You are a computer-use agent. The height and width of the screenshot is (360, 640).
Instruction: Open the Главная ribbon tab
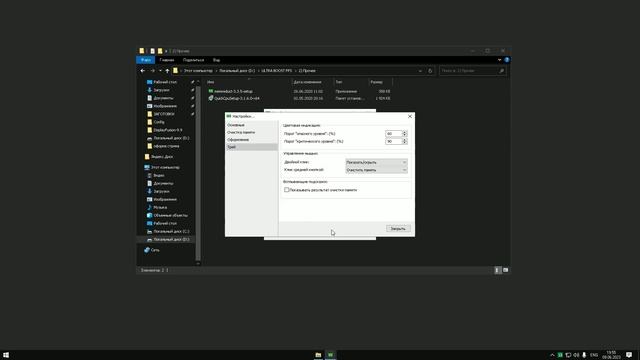click(x=167, y=60)
